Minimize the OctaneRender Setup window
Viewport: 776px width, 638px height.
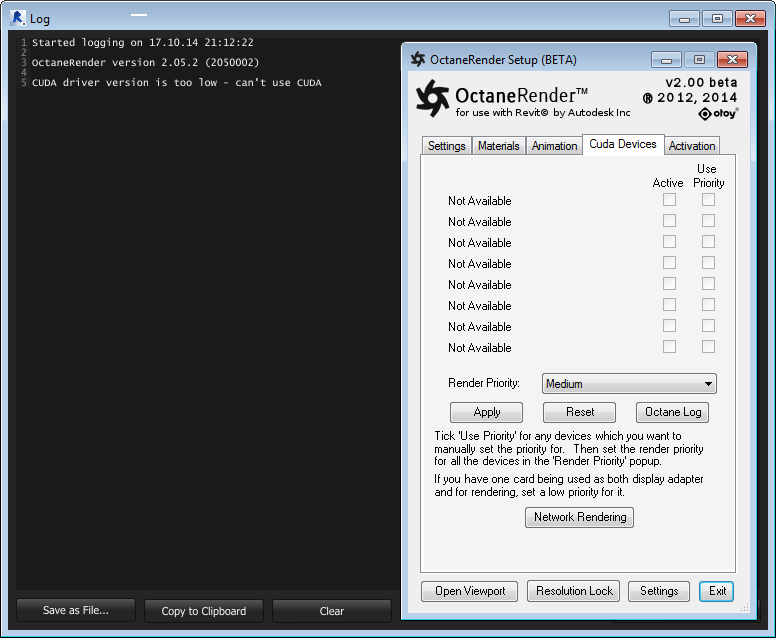pyautogui.click(x=666, y=60)
